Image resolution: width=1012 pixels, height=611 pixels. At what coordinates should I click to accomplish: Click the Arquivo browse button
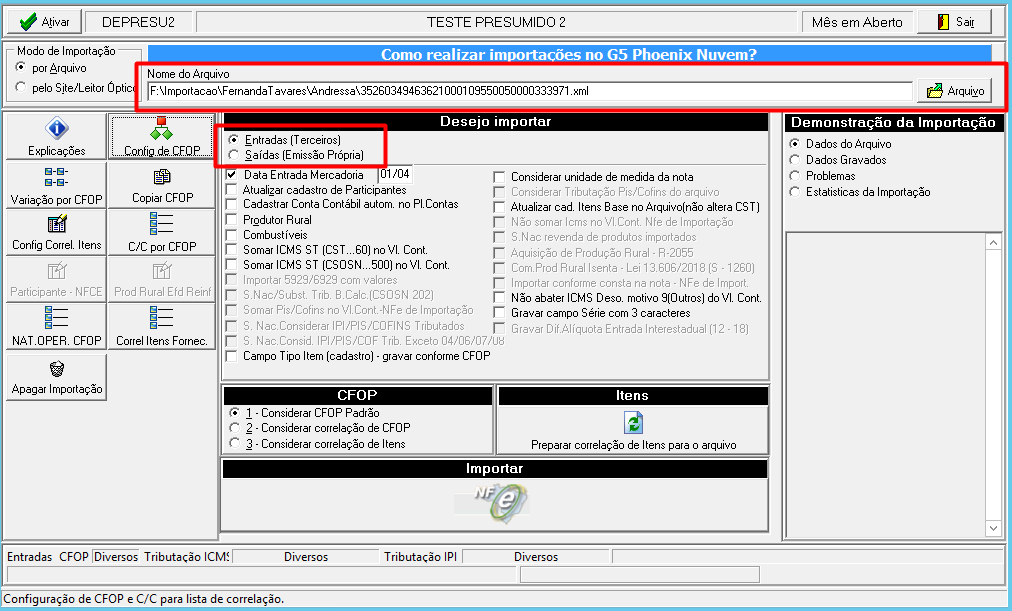955,91
